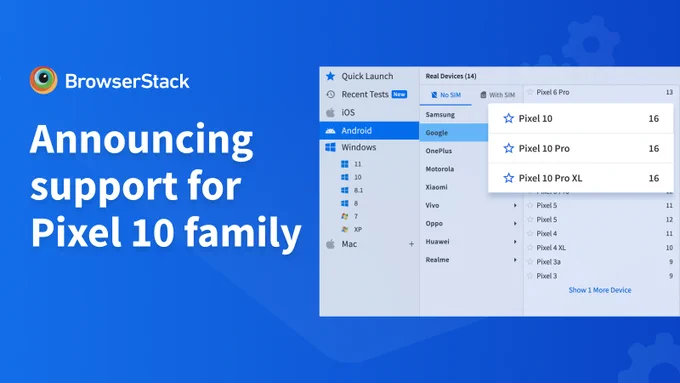
Task: Select the iOS apple icon
Action: (330, 113)
